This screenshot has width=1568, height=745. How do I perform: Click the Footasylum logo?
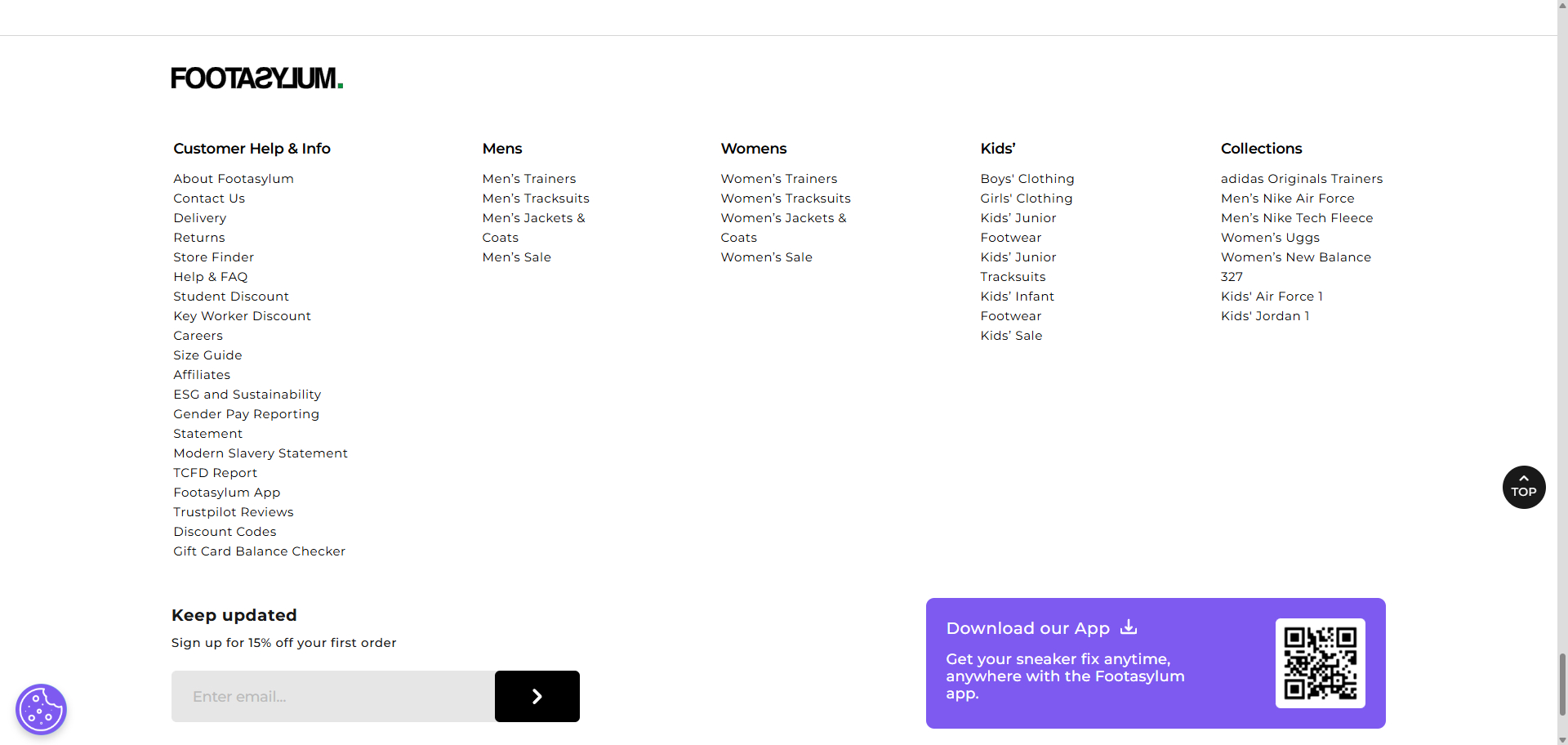[x=256, y=78]
